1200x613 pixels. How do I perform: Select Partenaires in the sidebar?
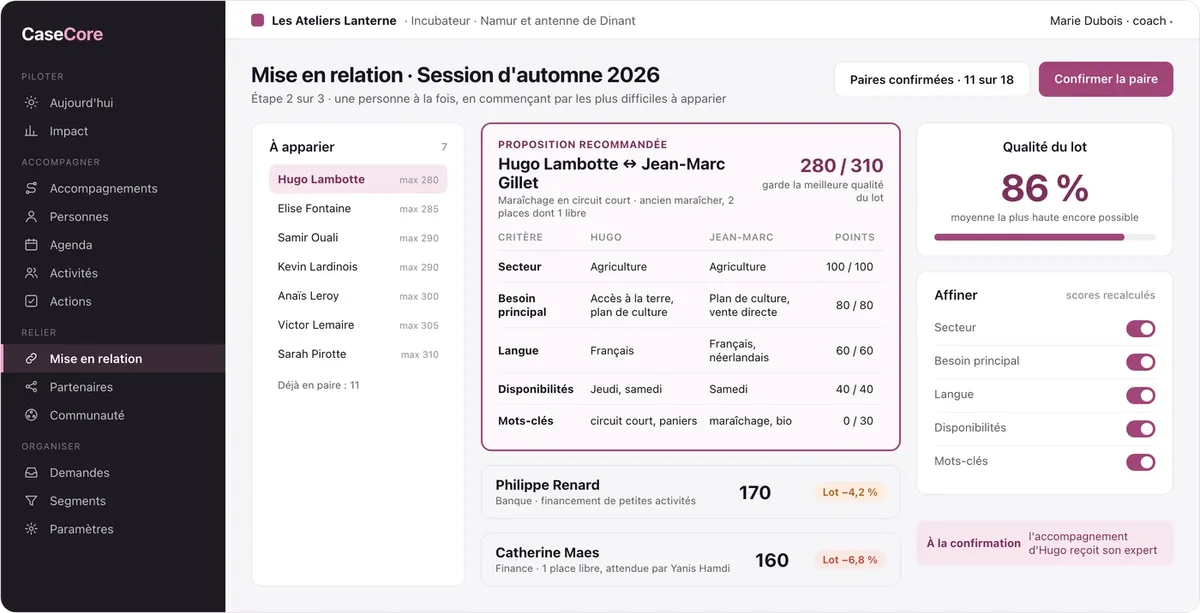(113, 387)
